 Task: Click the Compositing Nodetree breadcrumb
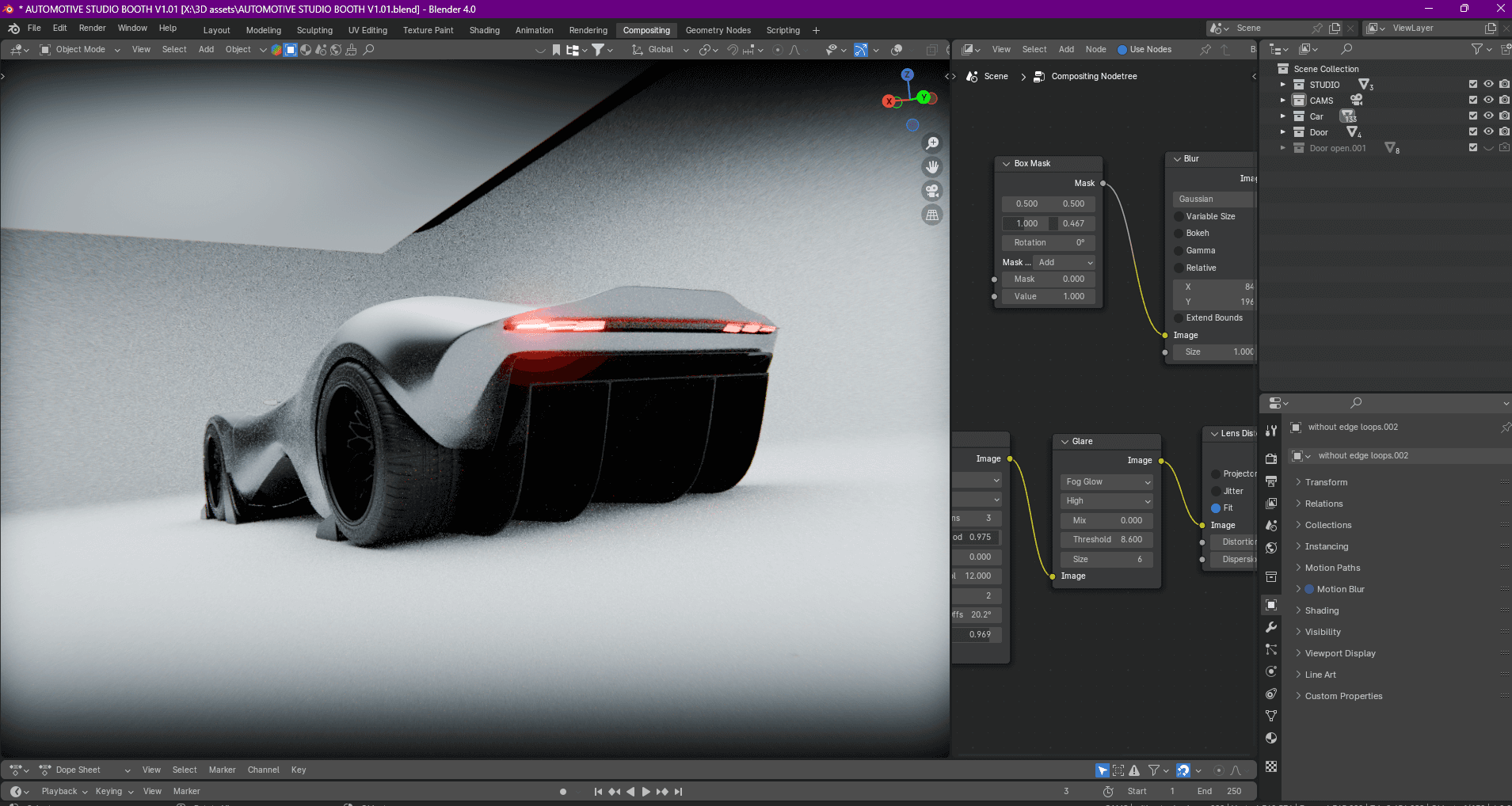coord(1094,76)
